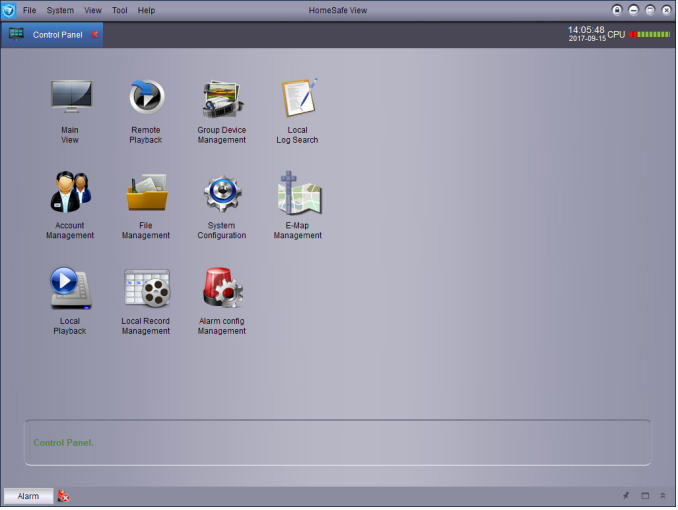Viewport: 678px width, 510px height.
Task: Open Local Record Management
Action: click(146, 288)
